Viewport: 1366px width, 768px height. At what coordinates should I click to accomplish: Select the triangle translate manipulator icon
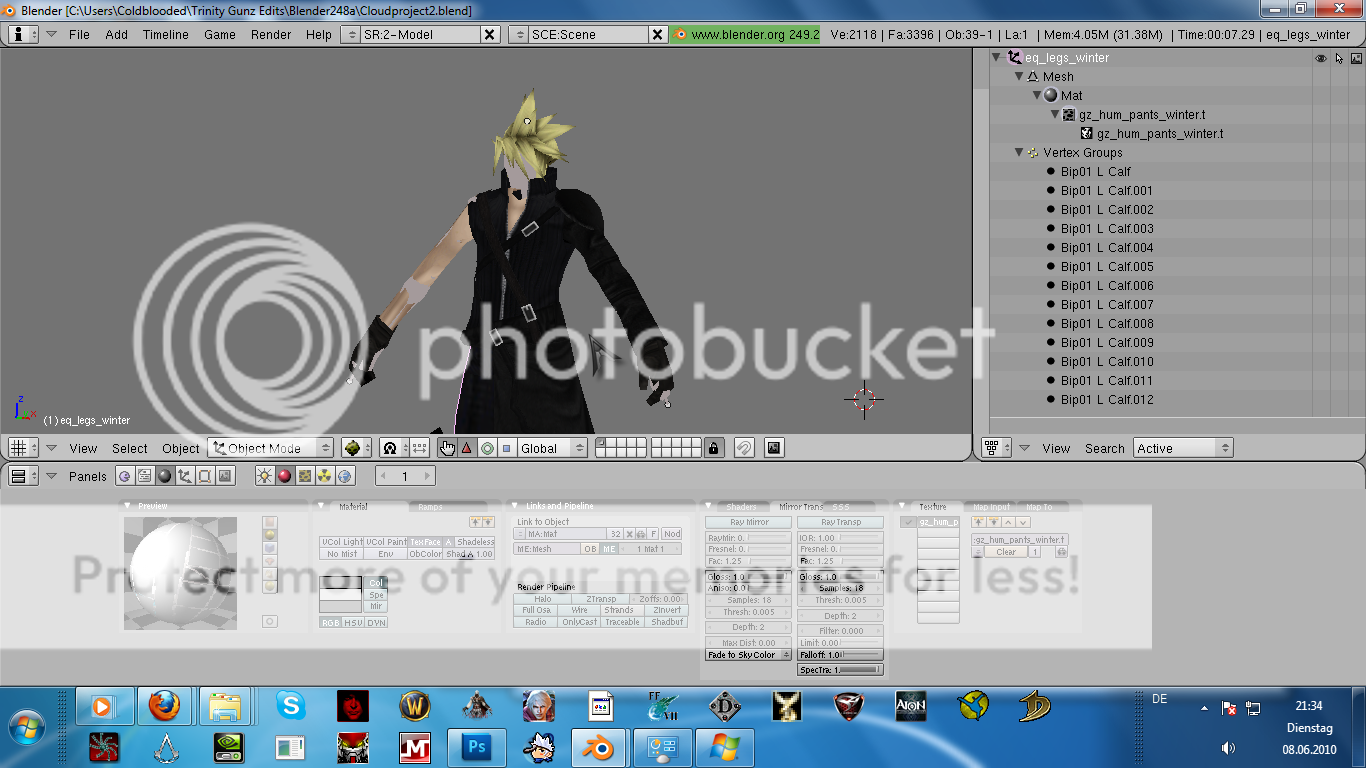(467, 448)
